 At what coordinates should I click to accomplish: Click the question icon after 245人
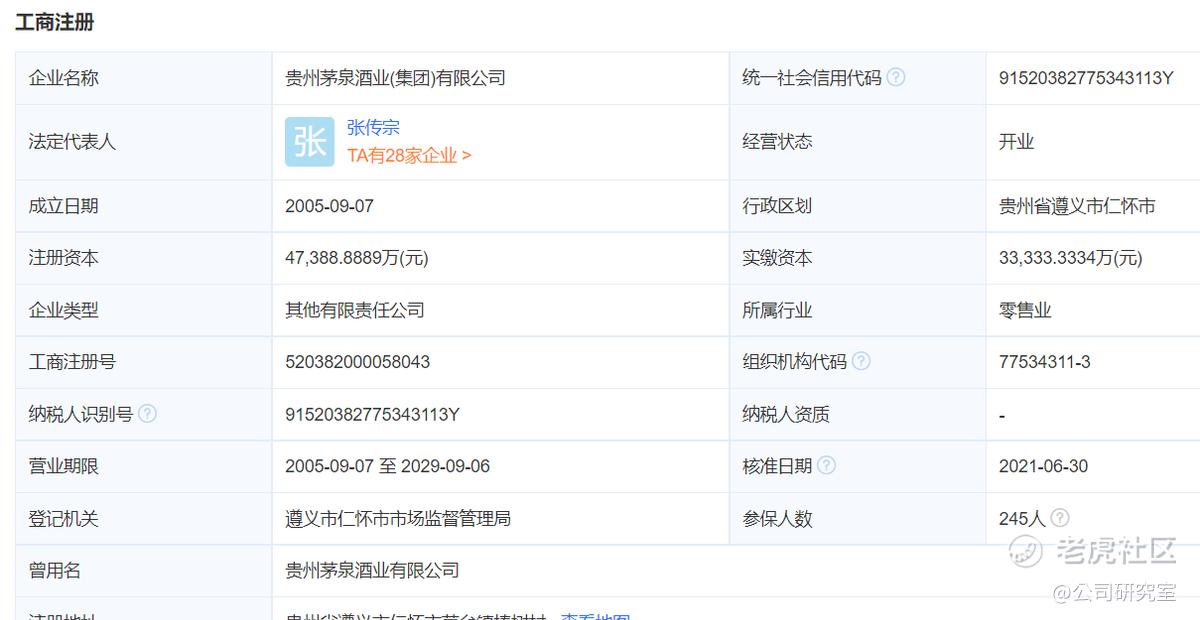1060,517
